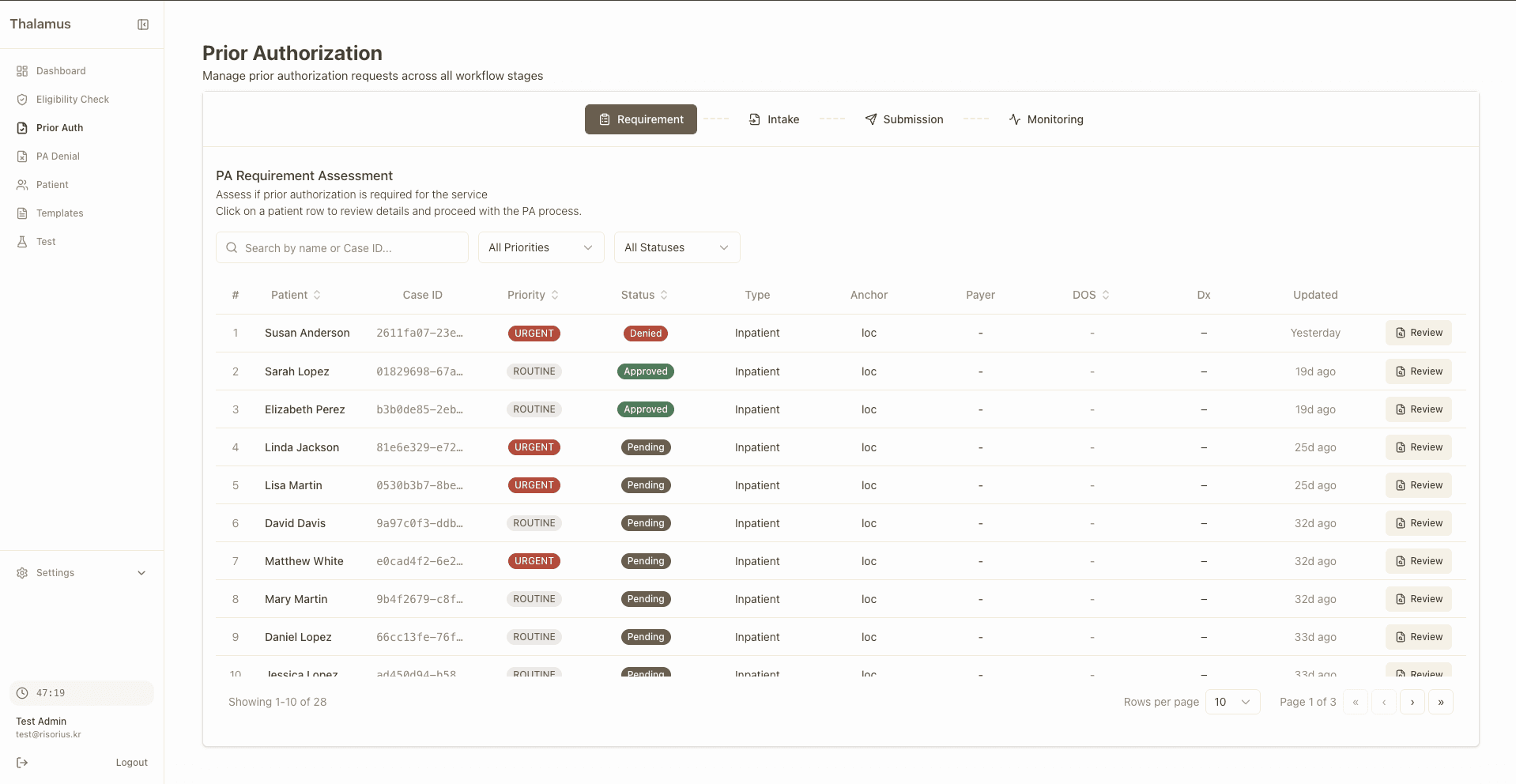This screenshot has height=784, width=1516.
Task: Sort the table by DOS column
Action: 1092,295
